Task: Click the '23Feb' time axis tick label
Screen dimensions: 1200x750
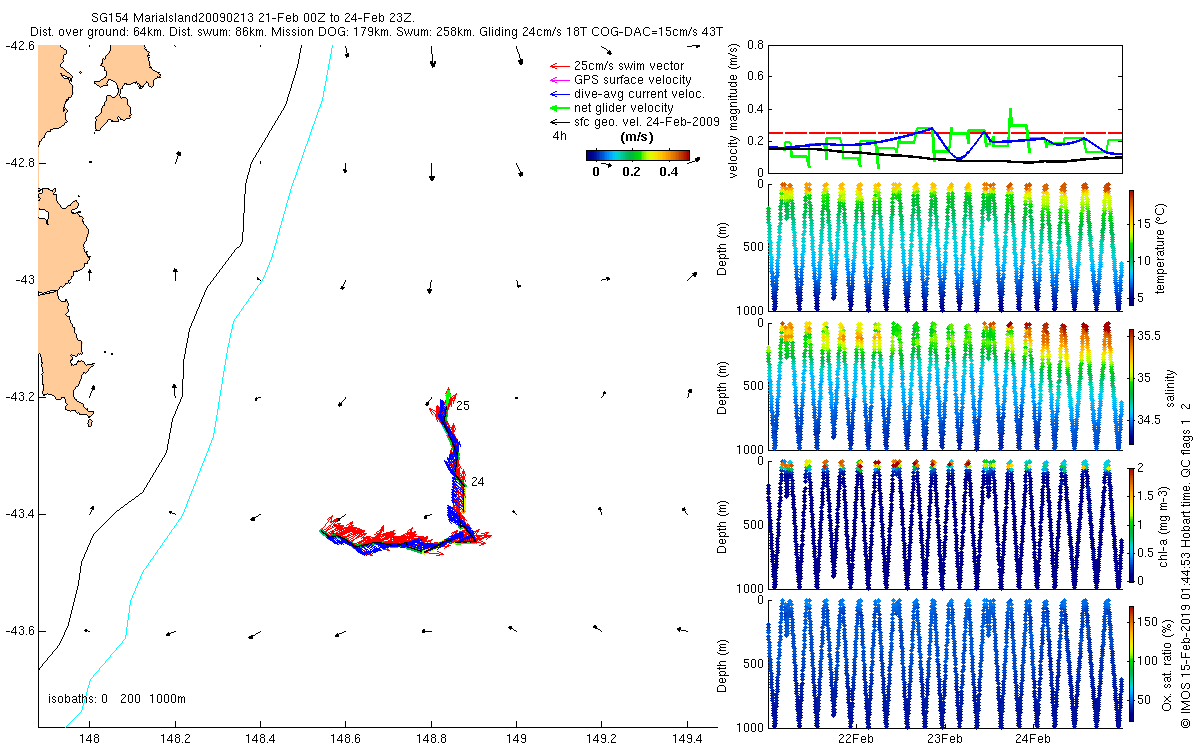Action: coord(945,739)
